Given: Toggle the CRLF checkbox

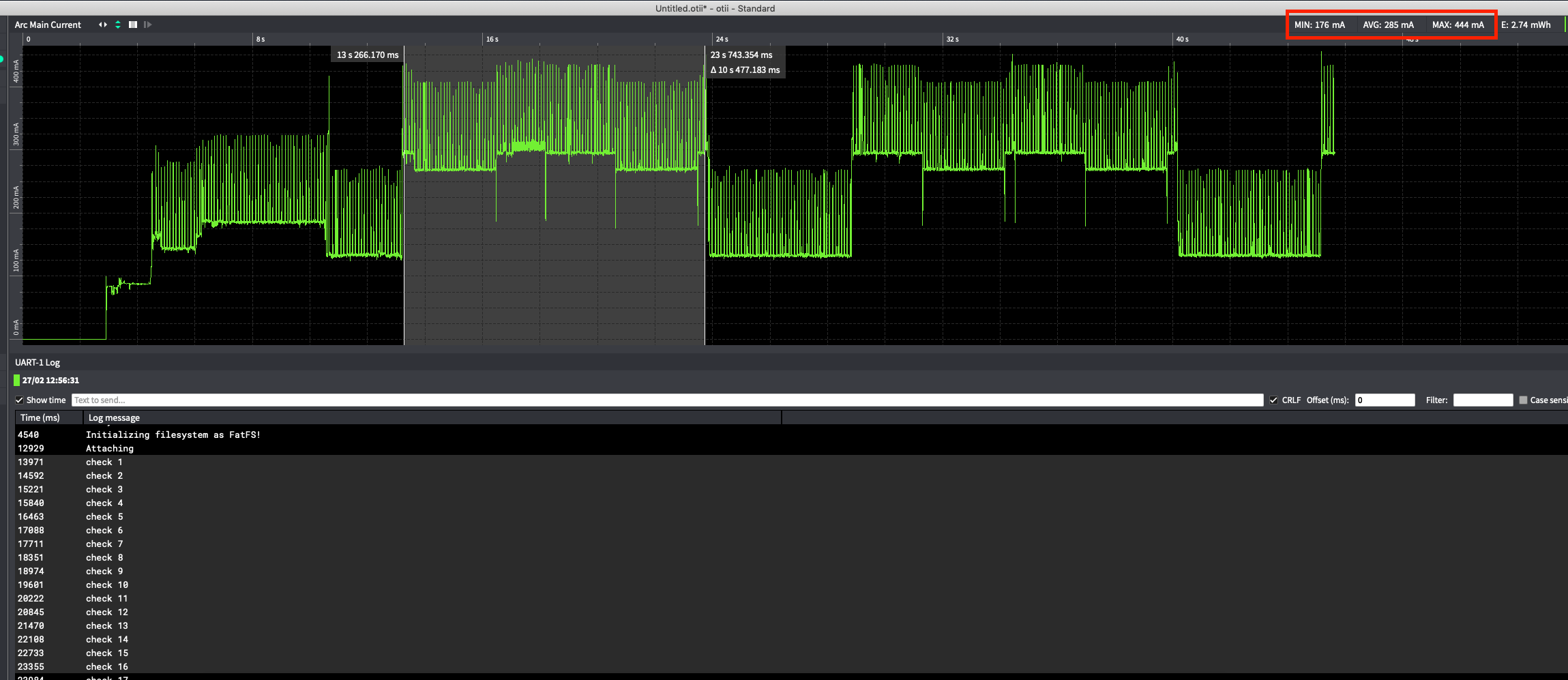Looking at the screenshot, I should [1273, 400].
